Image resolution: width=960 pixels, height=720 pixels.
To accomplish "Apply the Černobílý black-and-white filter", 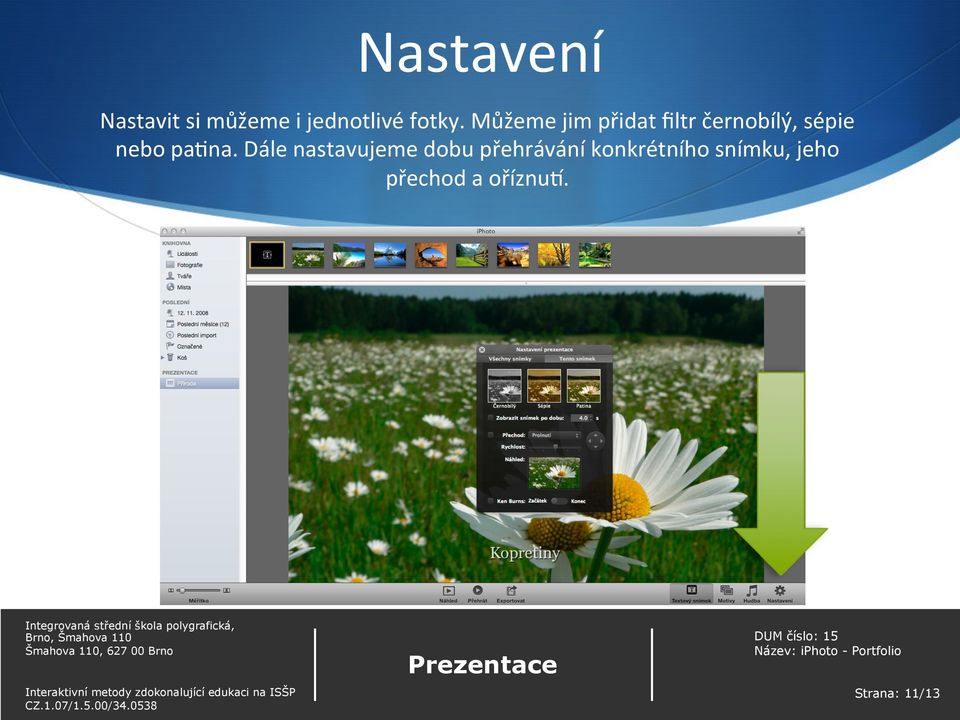I will [x=504, y=386].
